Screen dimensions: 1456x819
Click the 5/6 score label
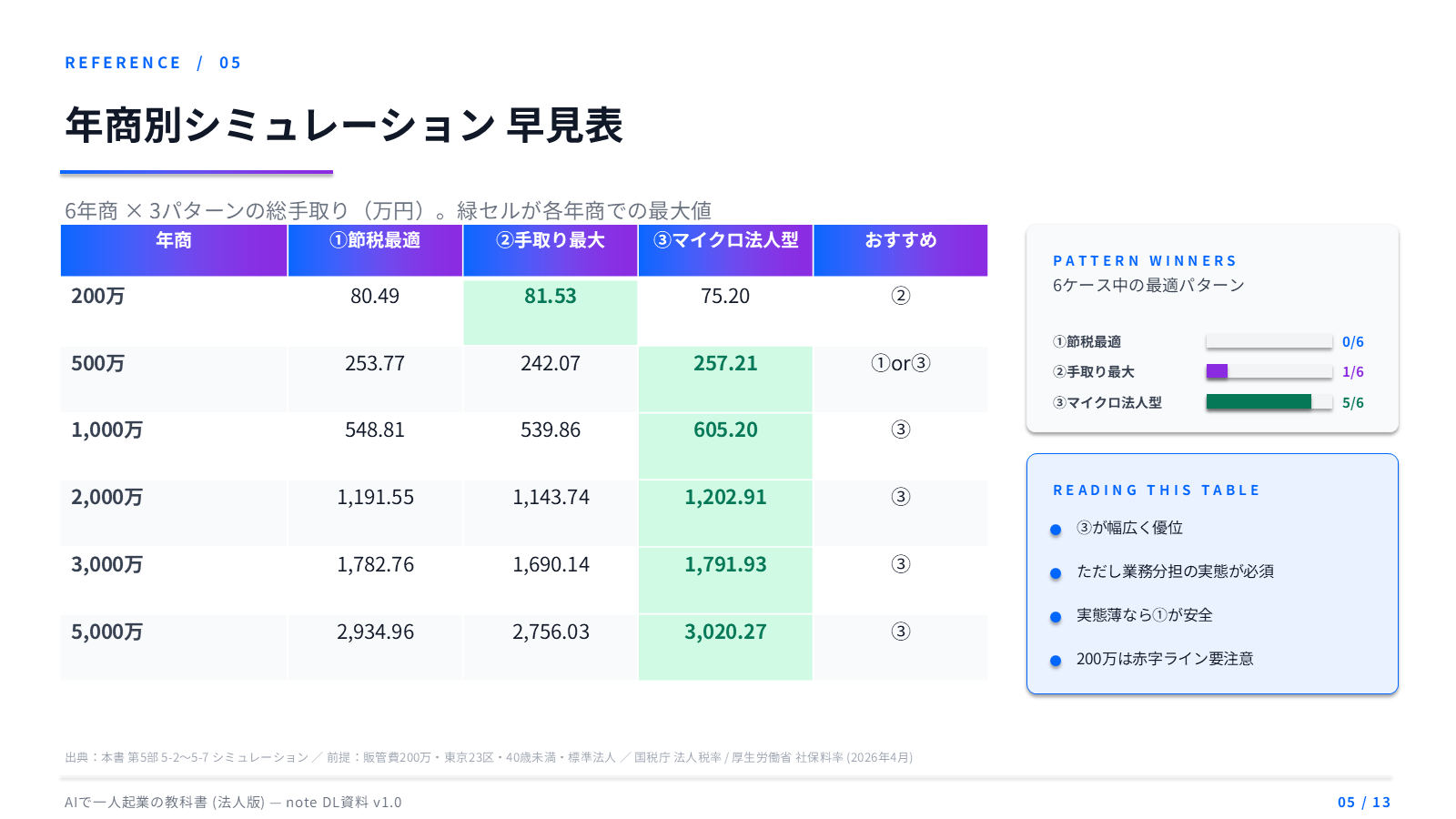pyautogui.click(x=1353, y=403)
